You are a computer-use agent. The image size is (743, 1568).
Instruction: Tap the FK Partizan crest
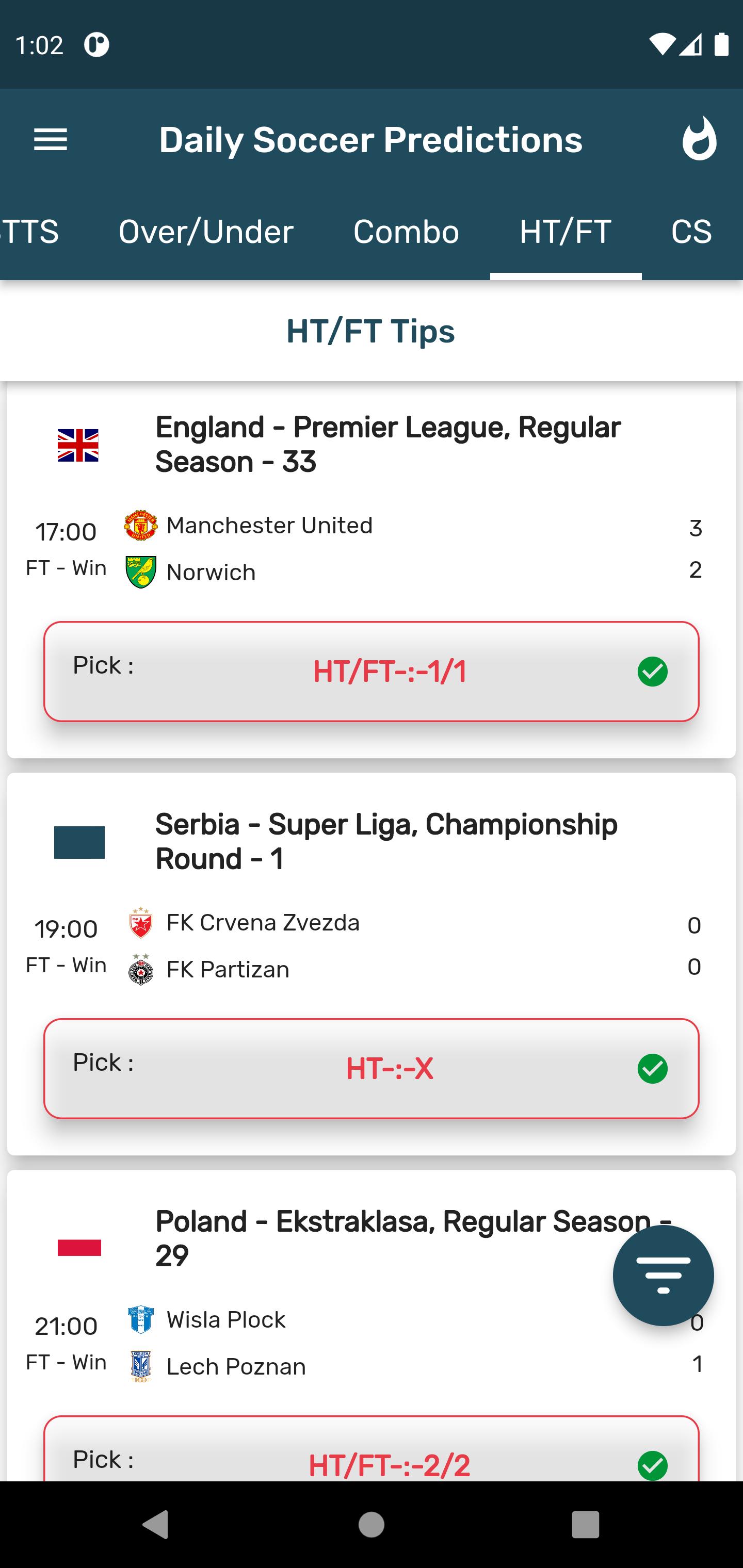click(141, 969)
